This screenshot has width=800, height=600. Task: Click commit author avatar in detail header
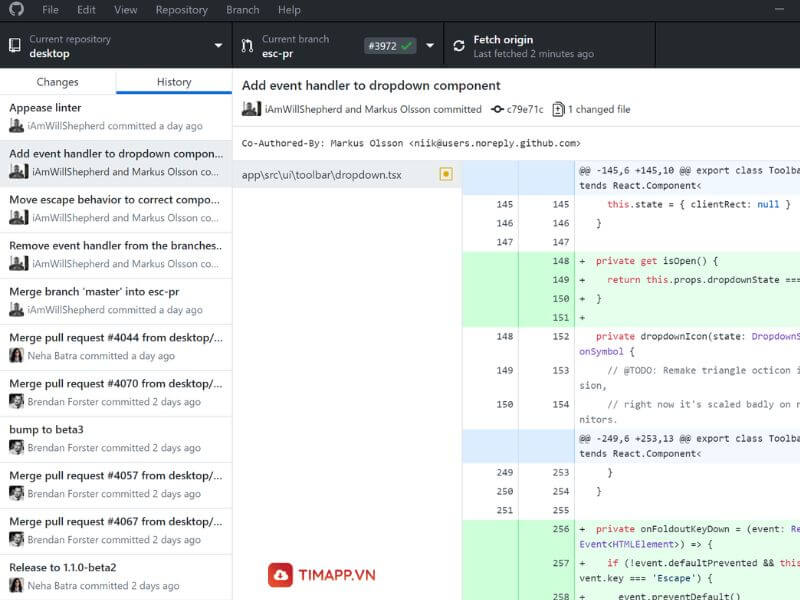pyautogui.click(x=252, y=109)
